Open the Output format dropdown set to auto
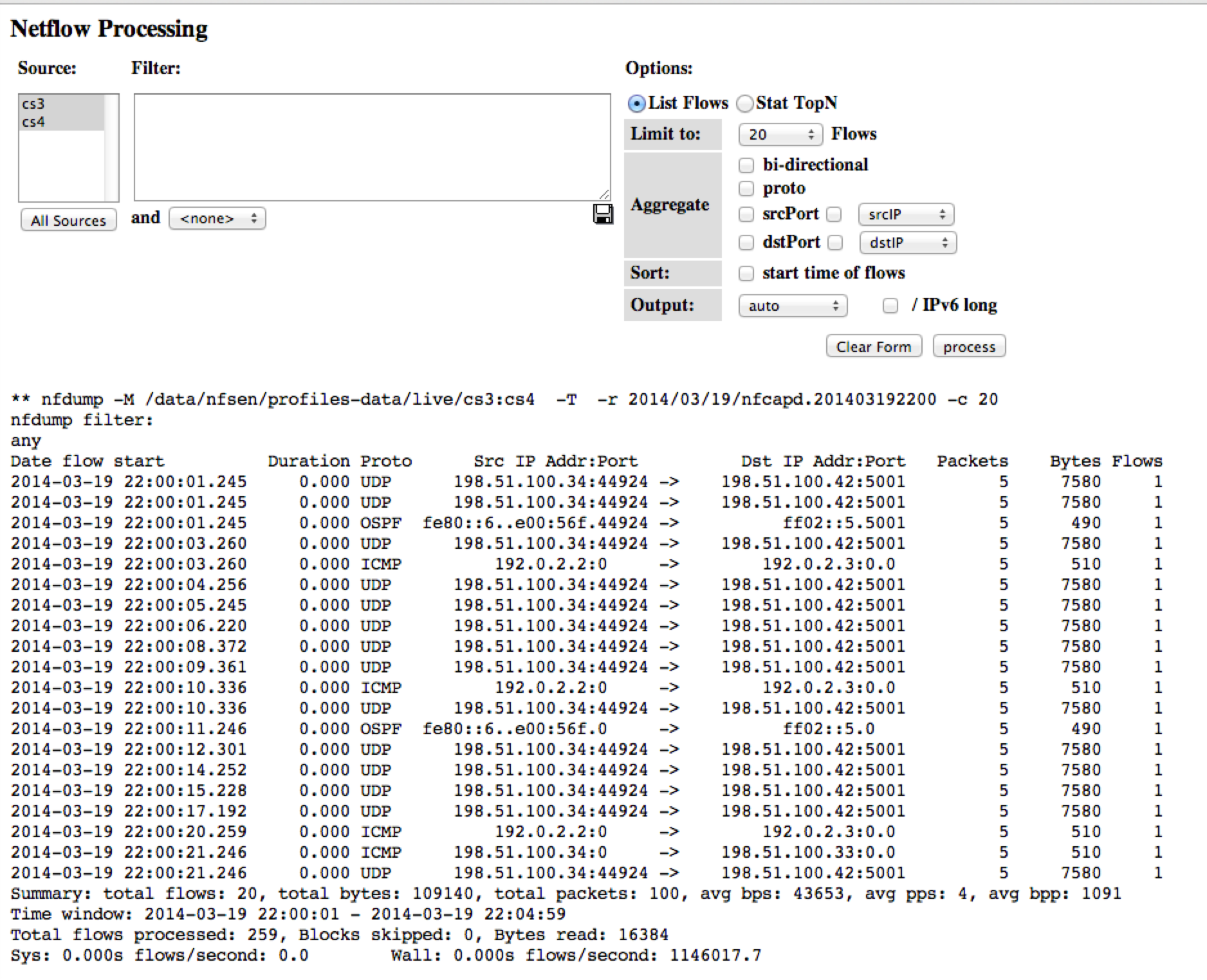The width and height of the screenshot is (1207, 980). pyautogui.click(x=793, y=306)
